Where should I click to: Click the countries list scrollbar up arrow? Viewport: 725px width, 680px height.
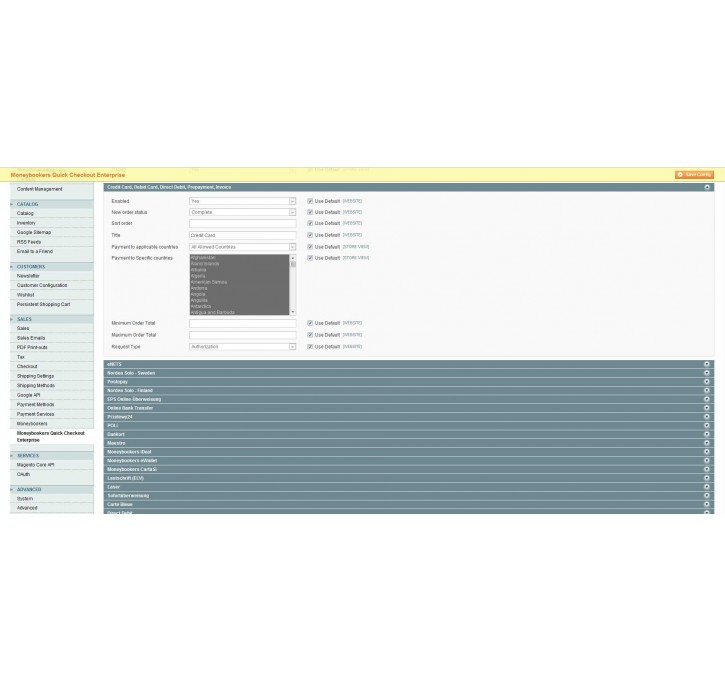coord(293,258)
